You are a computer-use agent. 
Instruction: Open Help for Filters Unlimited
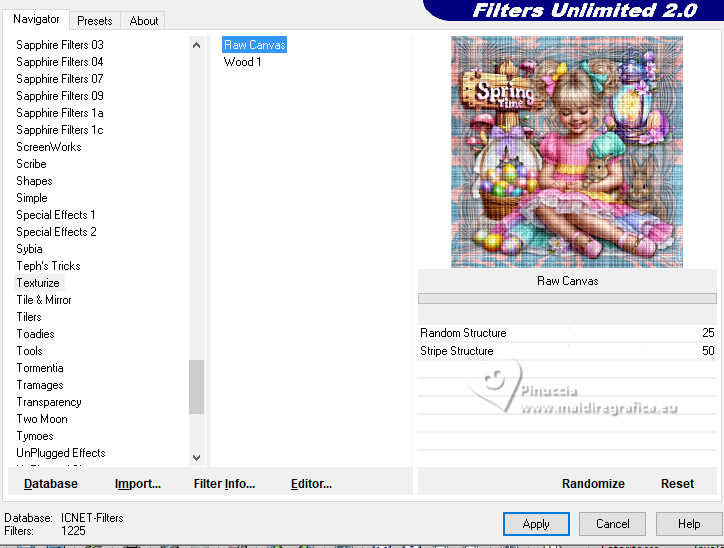coord(689,524)
